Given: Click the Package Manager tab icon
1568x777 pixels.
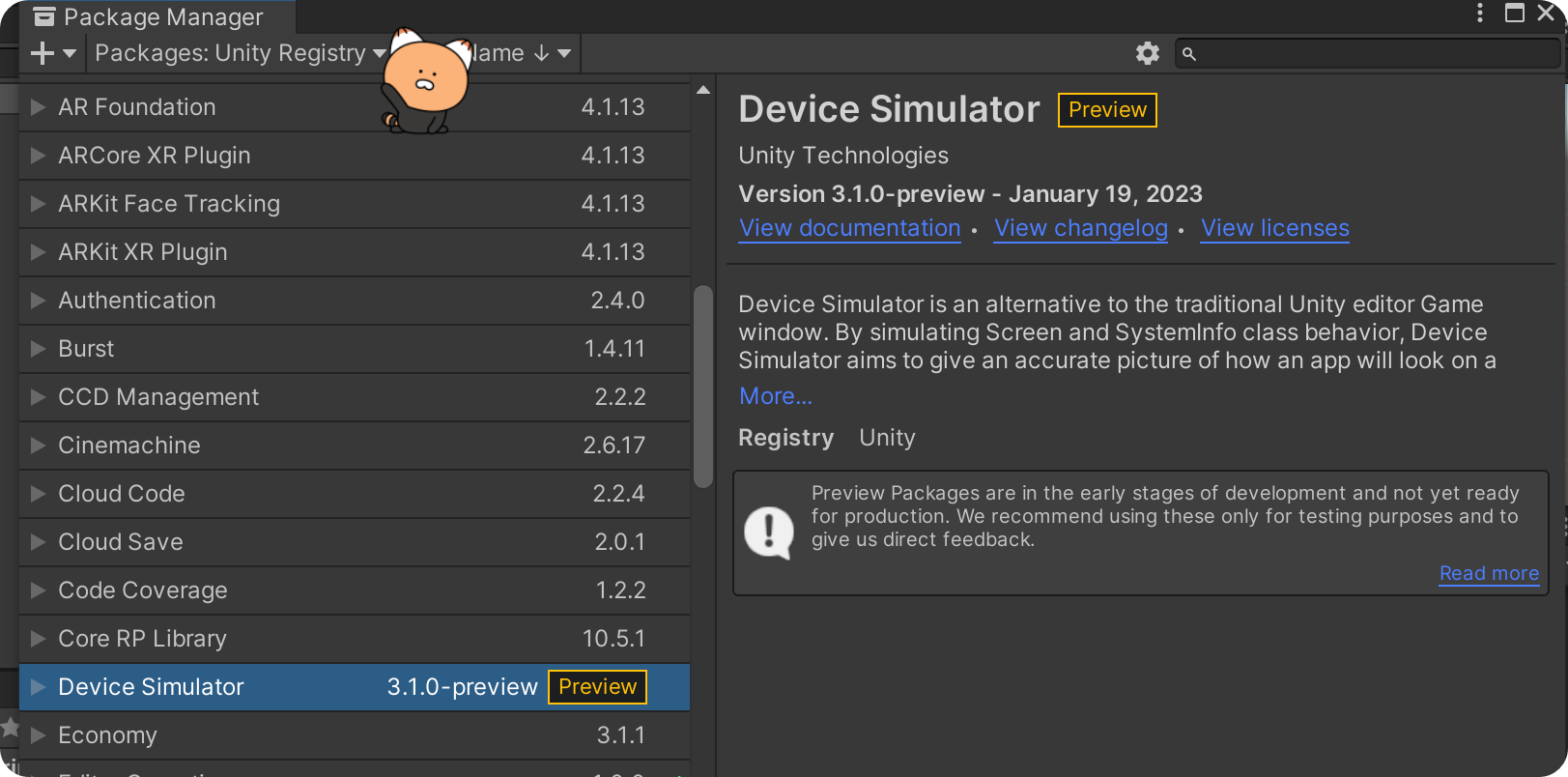Looking at the screenshot, I should pos(44,16).
